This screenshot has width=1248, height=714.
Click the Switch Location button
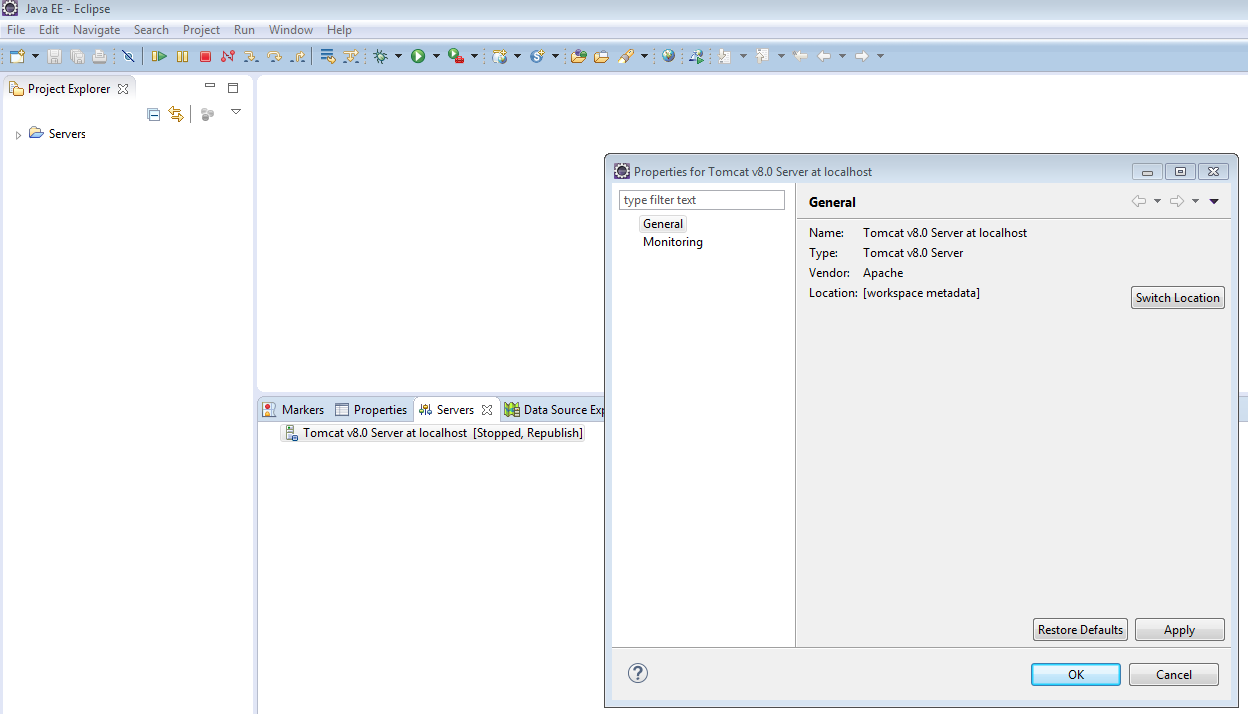point(1178,298)
